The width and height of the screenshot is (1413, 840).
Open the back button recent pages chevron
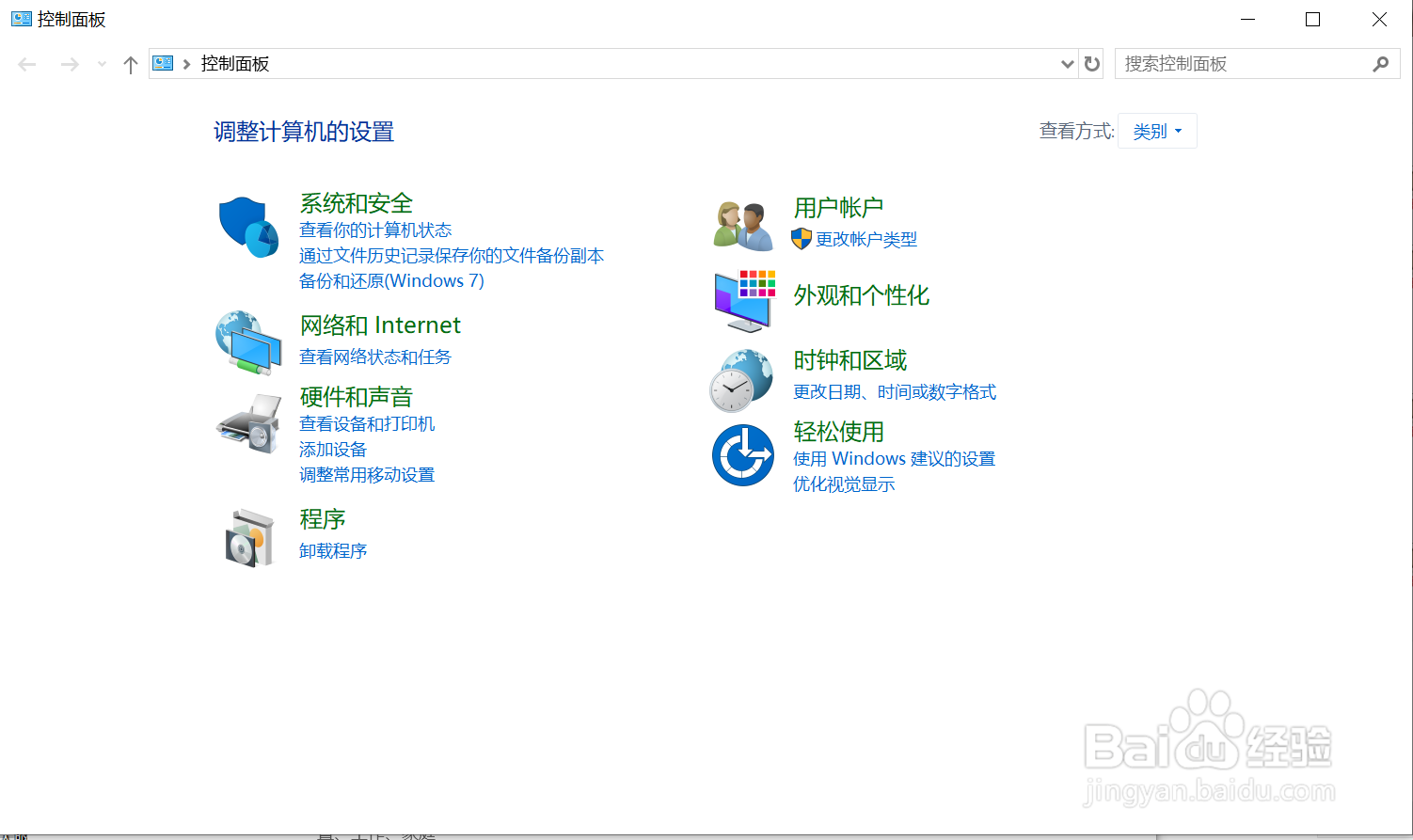101,63
